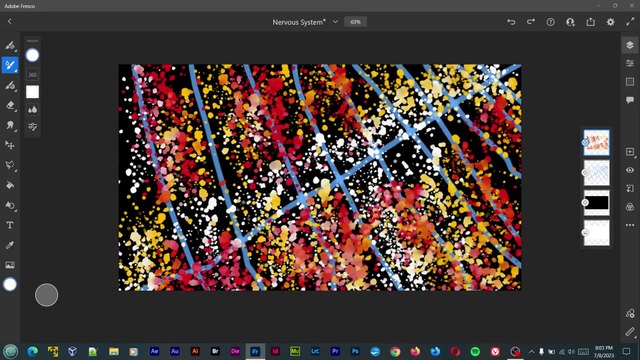Select the active Live Brushes tool
Screen dimensions: 640x360
click(10, 65)
